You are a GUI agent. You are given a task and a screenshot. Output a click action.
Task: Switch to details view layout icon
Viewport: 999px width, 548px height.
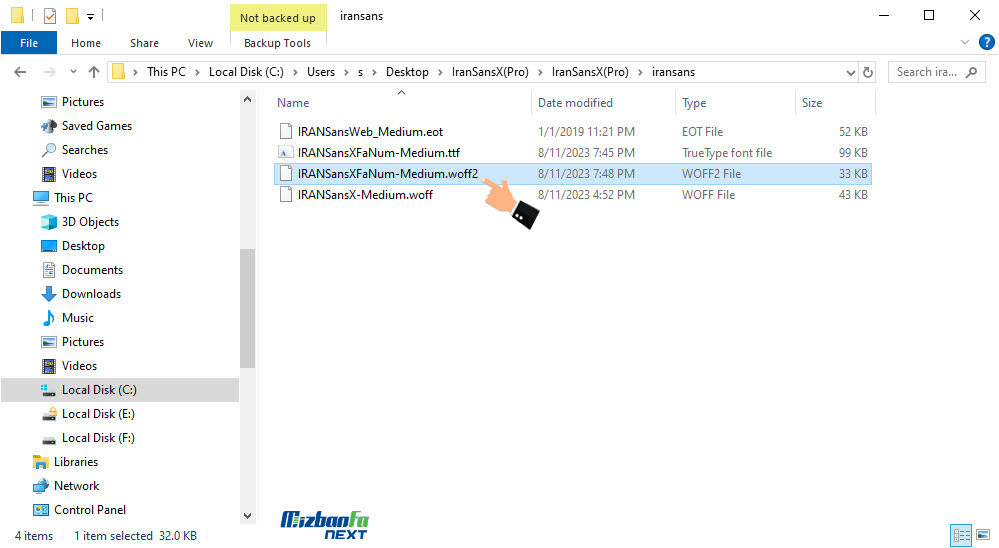(x=961, y=535)
